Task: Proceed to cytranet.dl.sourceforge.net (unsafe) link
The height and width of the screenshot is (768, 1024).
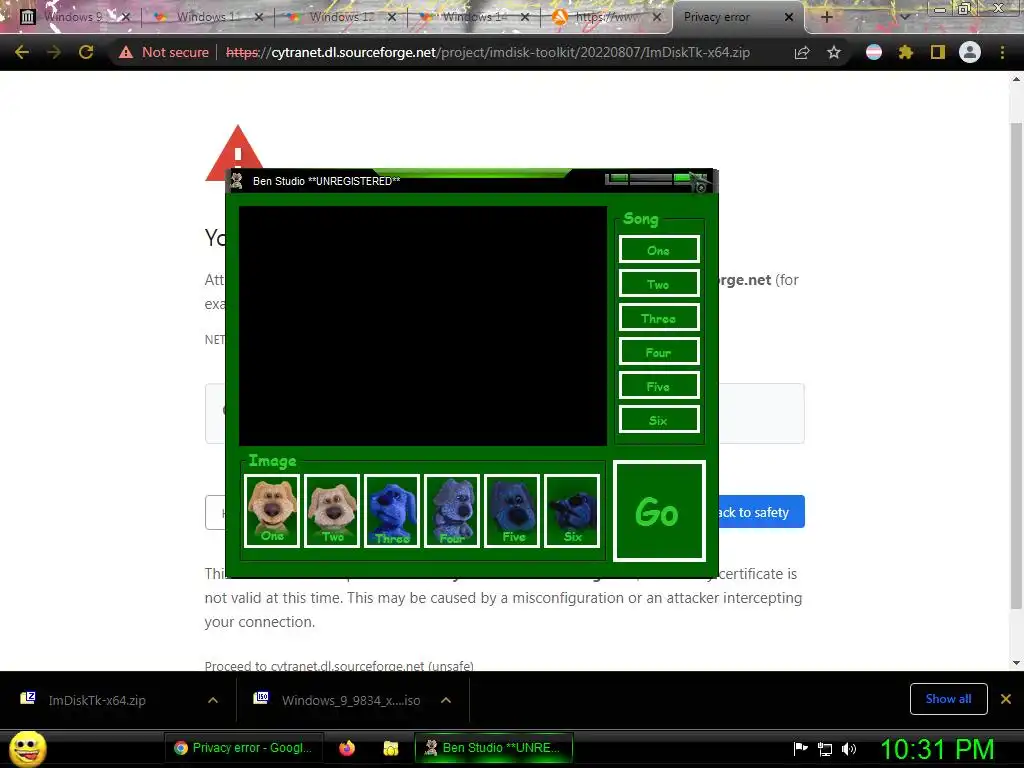Action: point(339,665)
